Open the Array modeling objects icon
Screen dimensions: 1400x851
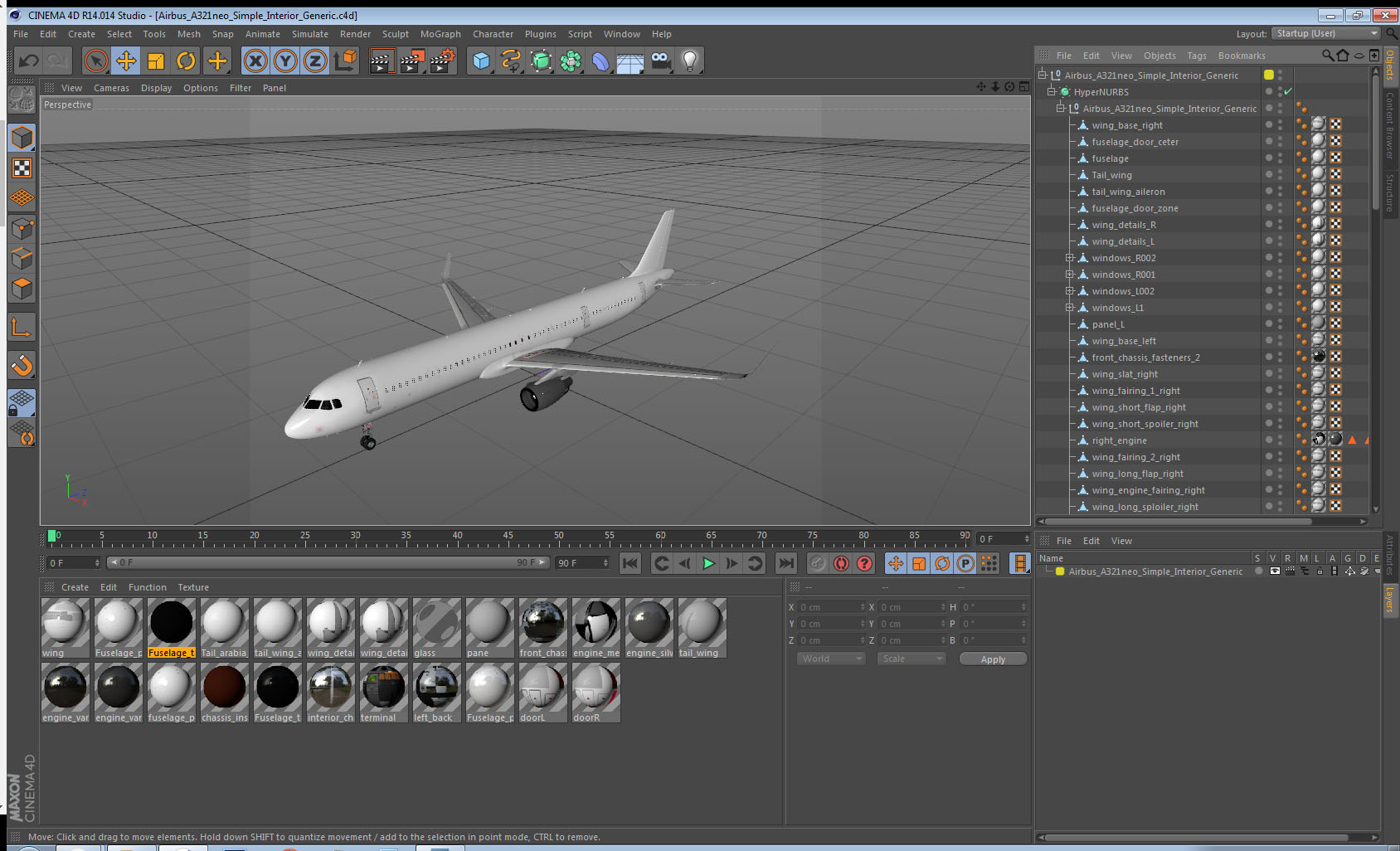click(571, 61)
